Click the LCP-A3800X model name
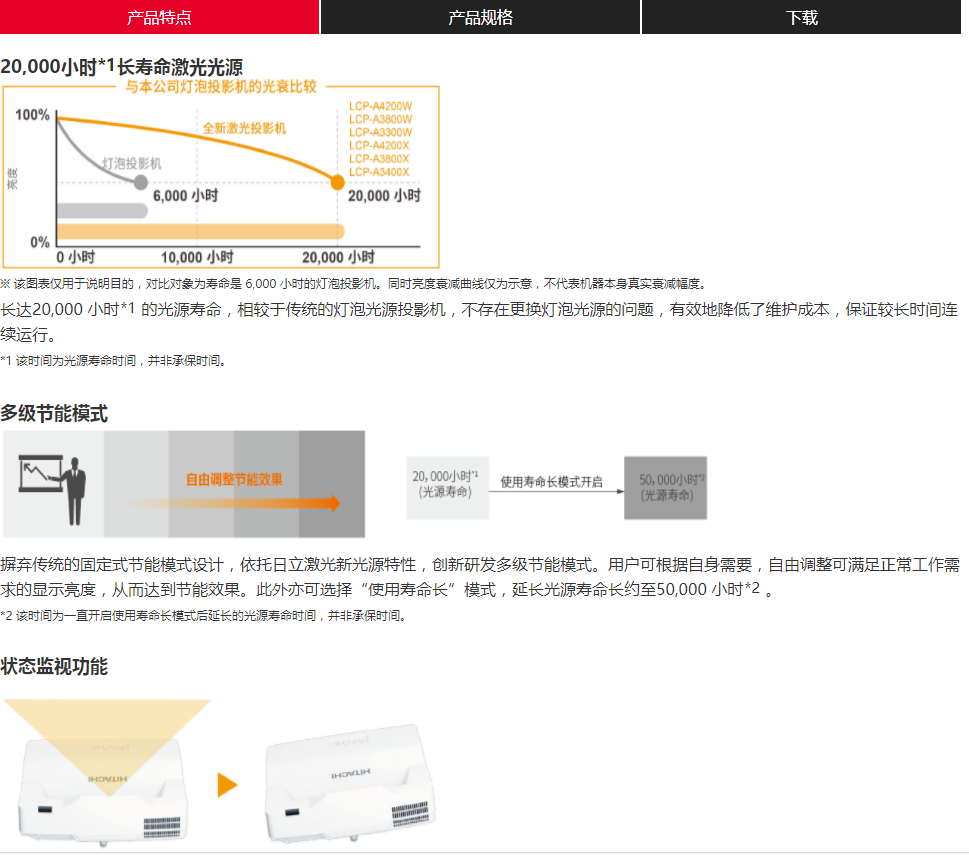Image resolution: width=969 pixels, height=855 pixels. click(x=379, y=159)
